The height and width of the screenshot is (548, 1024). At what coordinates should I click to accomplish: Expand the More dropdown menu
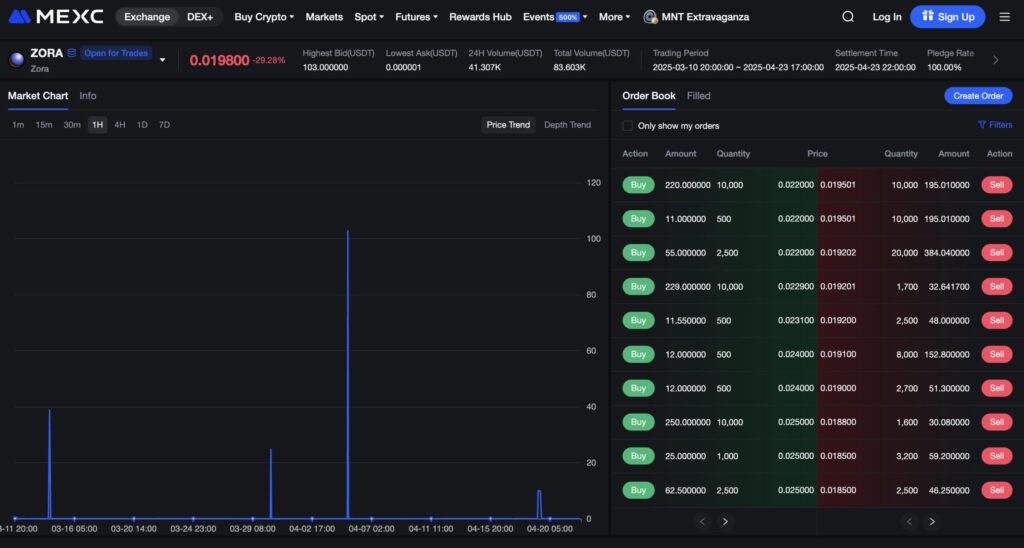(614, 17)
